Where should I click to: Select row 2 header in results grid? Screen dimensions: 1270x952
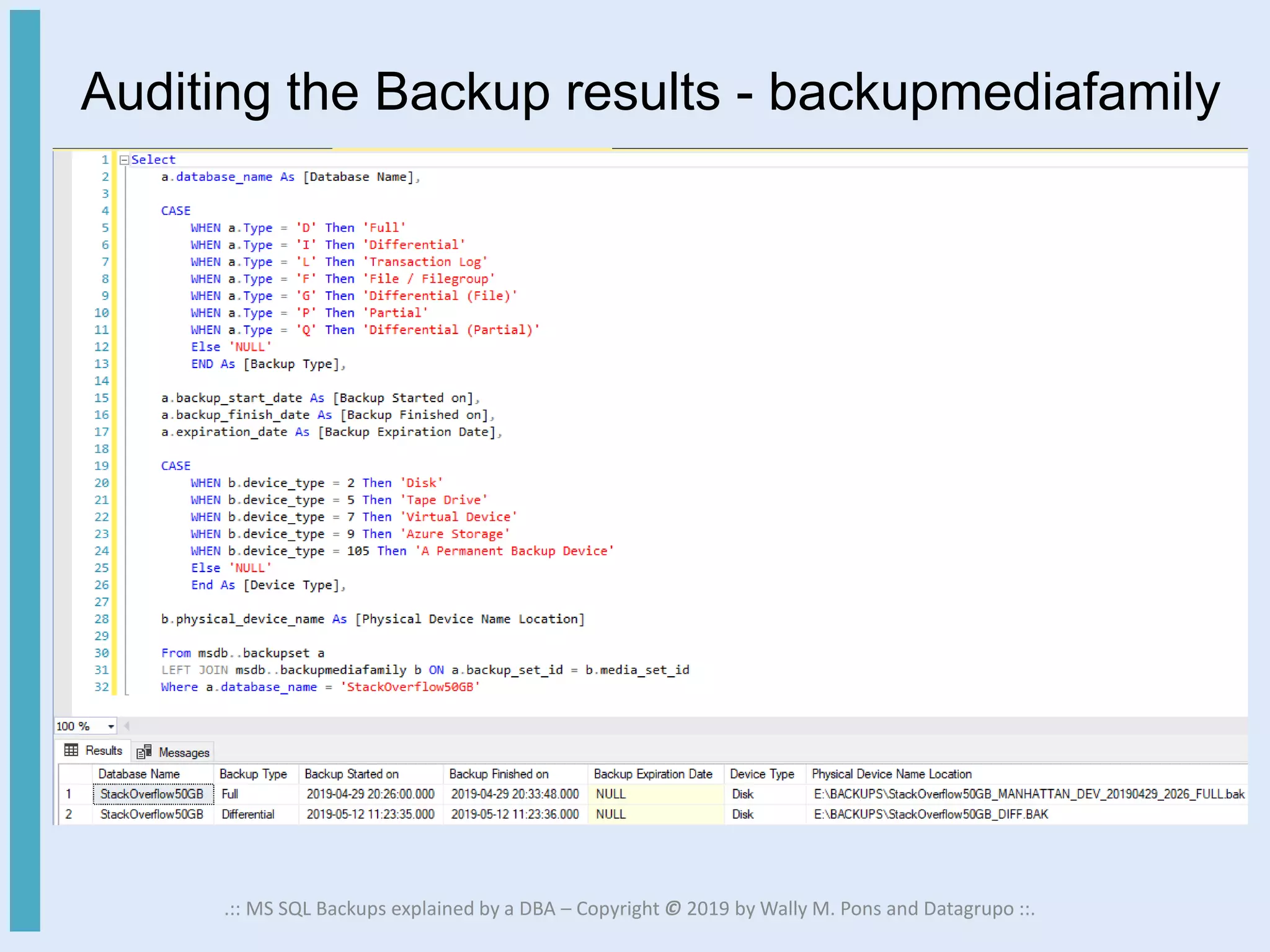point(75,814)
